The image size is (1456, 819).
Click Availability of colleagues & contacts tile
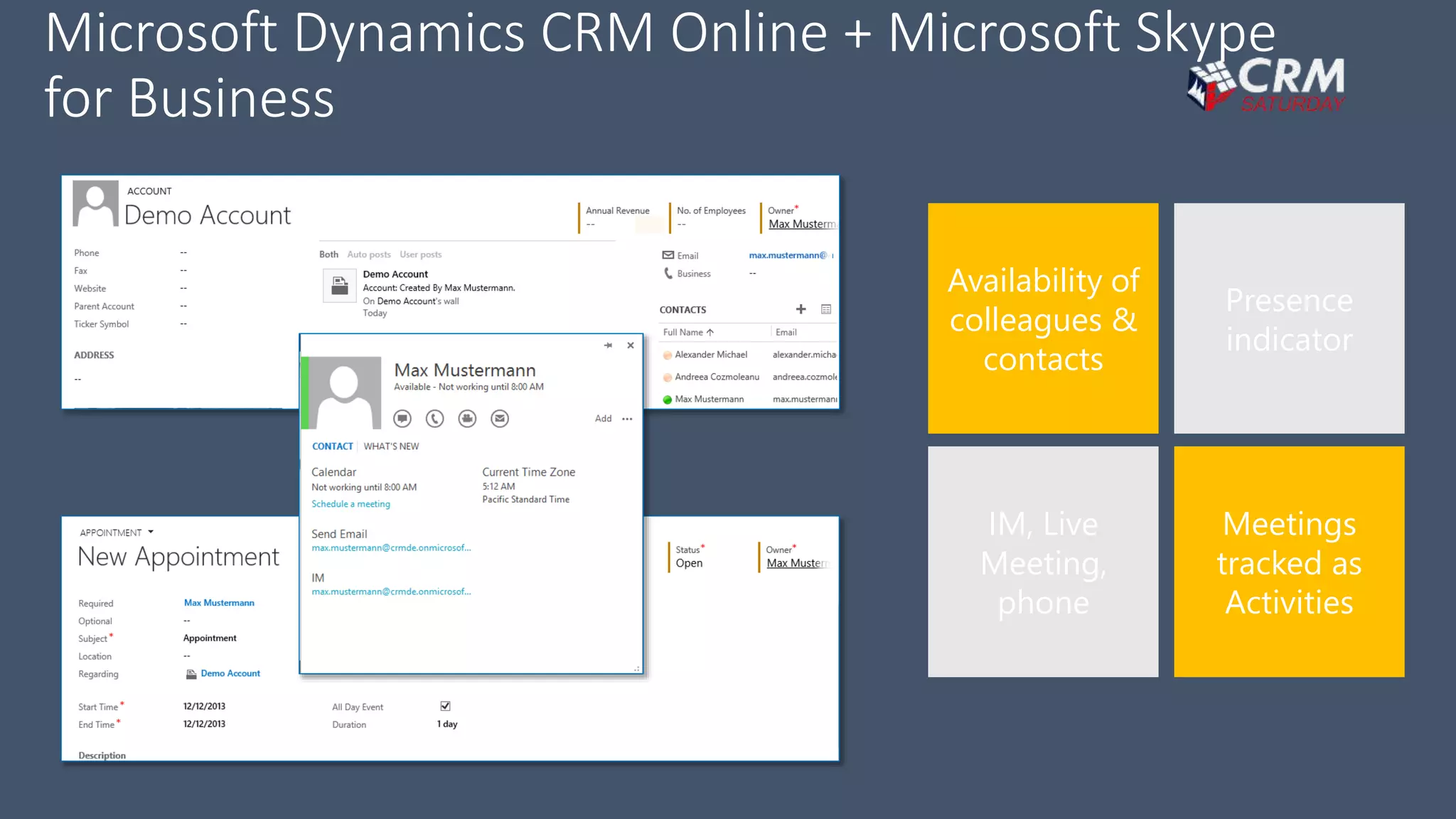click(1043, 318)
